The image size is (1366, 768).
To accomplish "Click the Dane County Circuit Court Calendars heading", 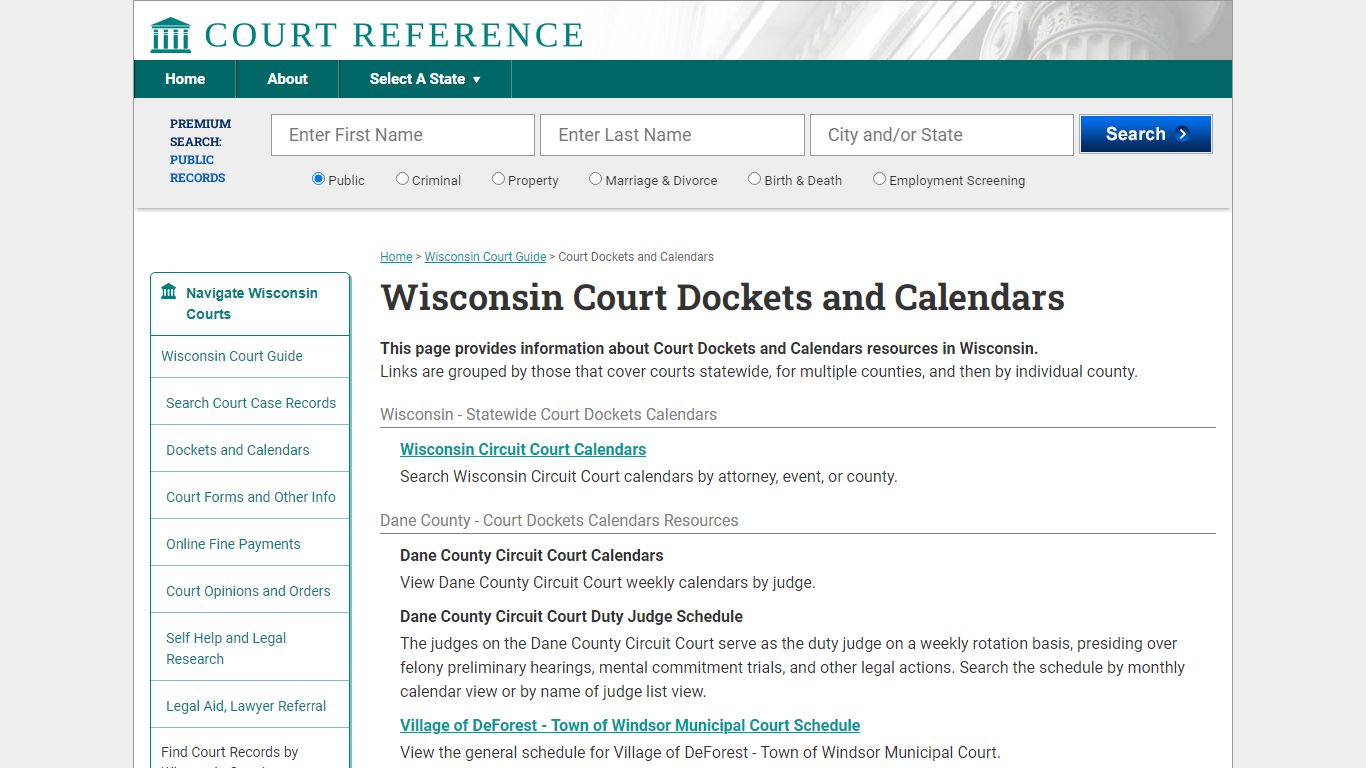I will (x=532, y=556).
